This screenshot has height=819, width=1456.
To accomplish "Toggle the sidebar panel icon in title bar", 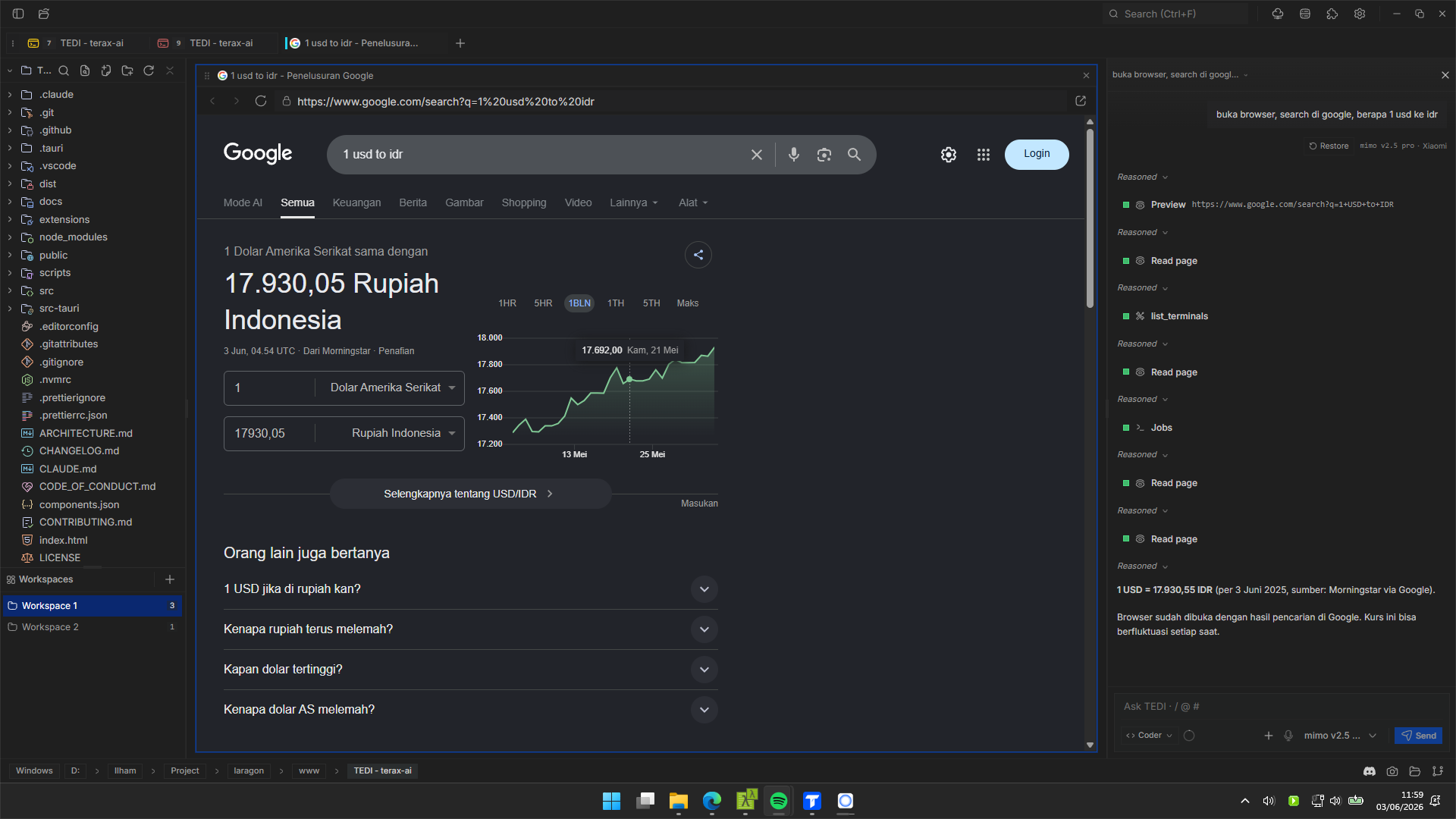I will [x=18, y=14].
